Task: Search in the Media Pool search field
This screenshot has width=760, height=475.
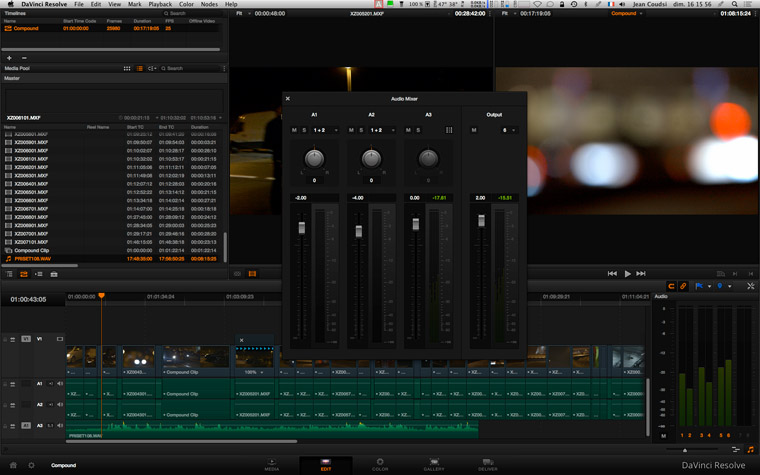Action: [x=190, y=69]
